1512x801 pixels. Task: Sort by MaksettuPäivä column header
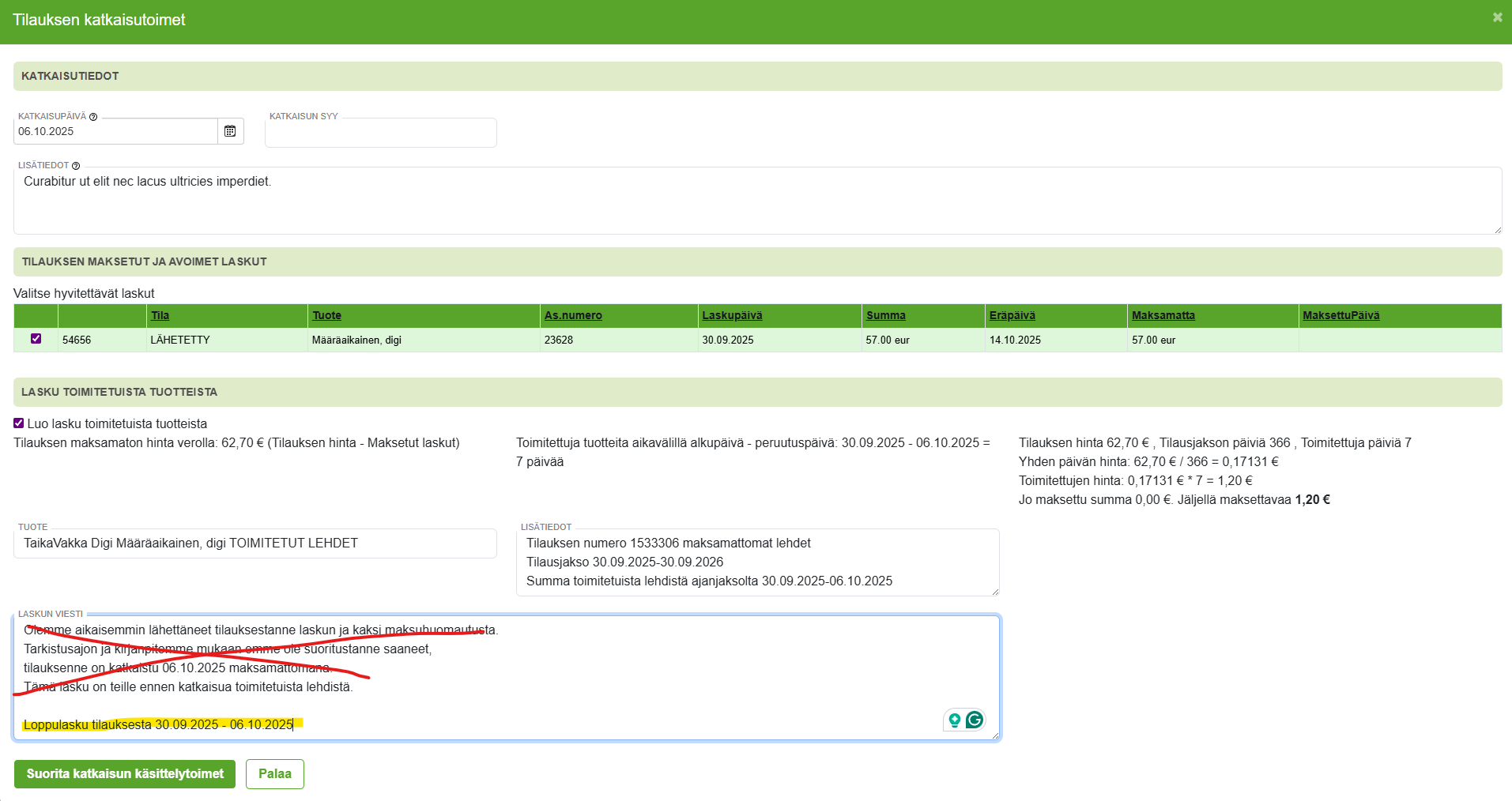1340,315
